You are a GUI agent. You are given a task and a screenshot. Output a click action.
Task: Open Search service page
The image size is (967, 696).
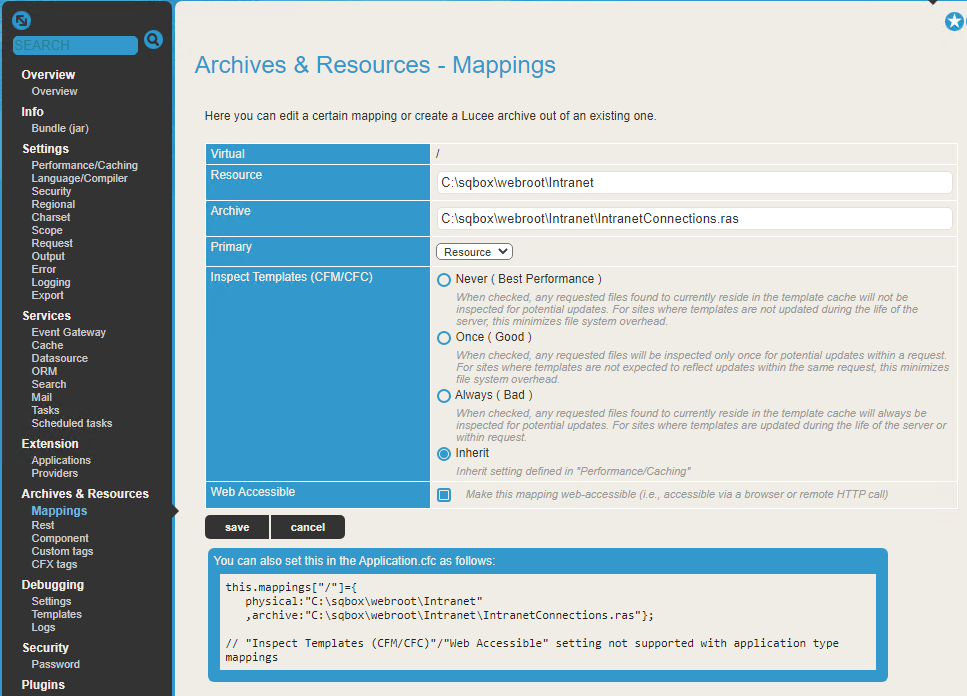point(49,384)
